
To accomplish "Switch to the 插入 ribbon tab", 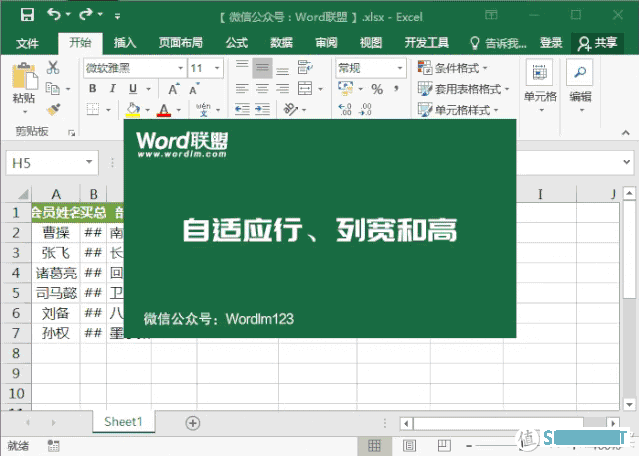I will (x=125, y=42).
